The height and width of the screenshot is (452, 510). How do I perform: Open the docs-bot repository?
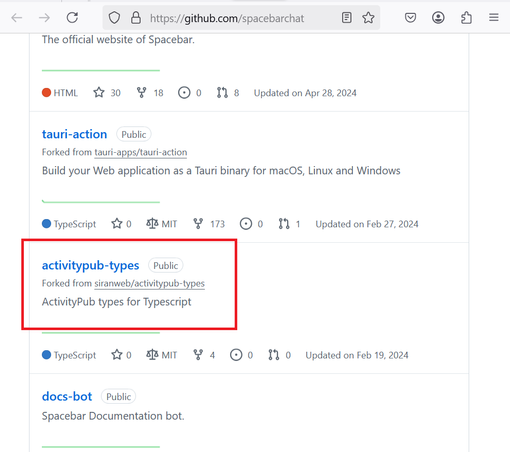pos(67,396)
